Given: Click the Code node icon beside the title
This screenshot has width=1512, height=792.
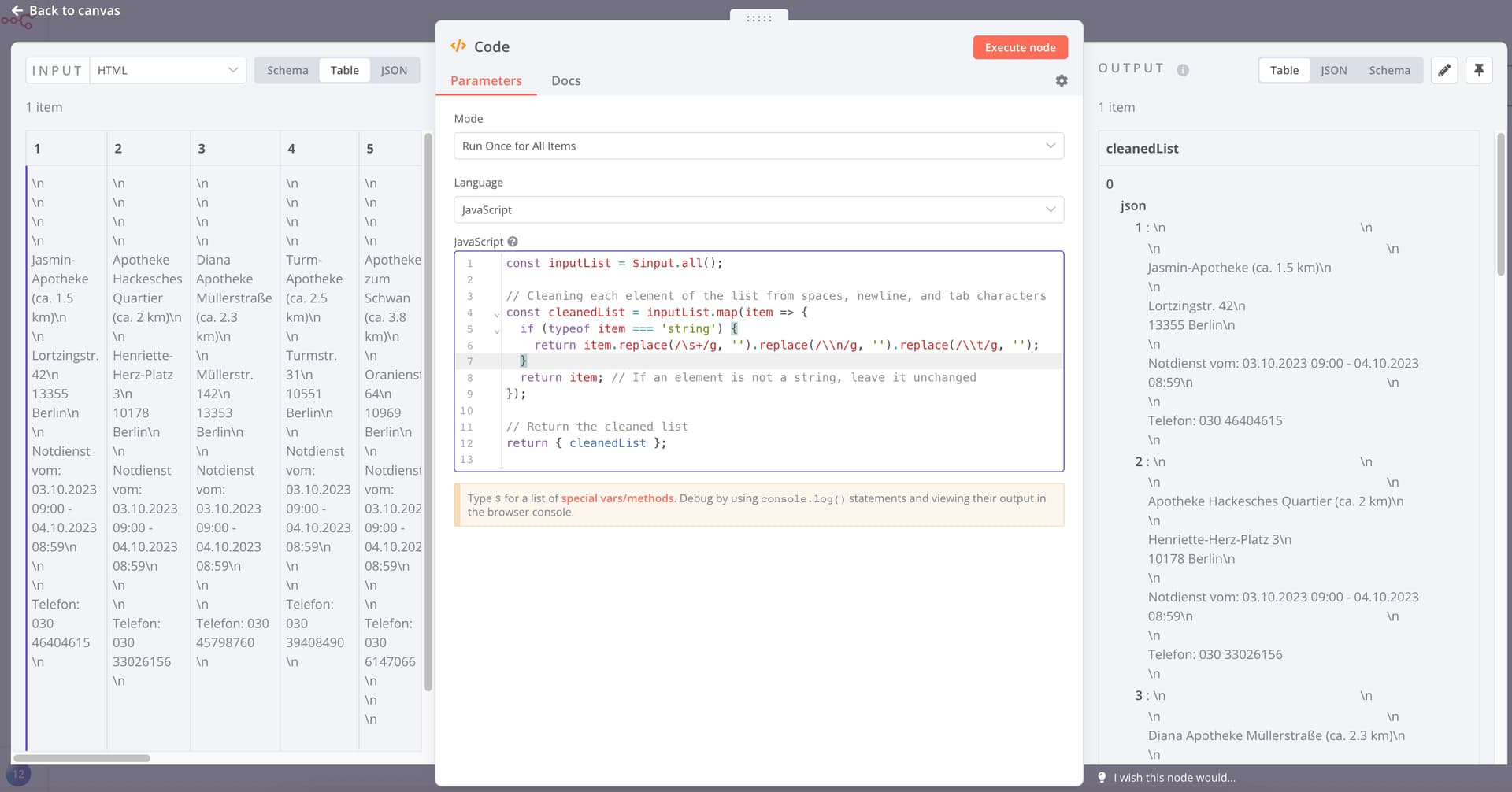Looking at the screenshot, I should pyautogui.click(x=458, y=46).
